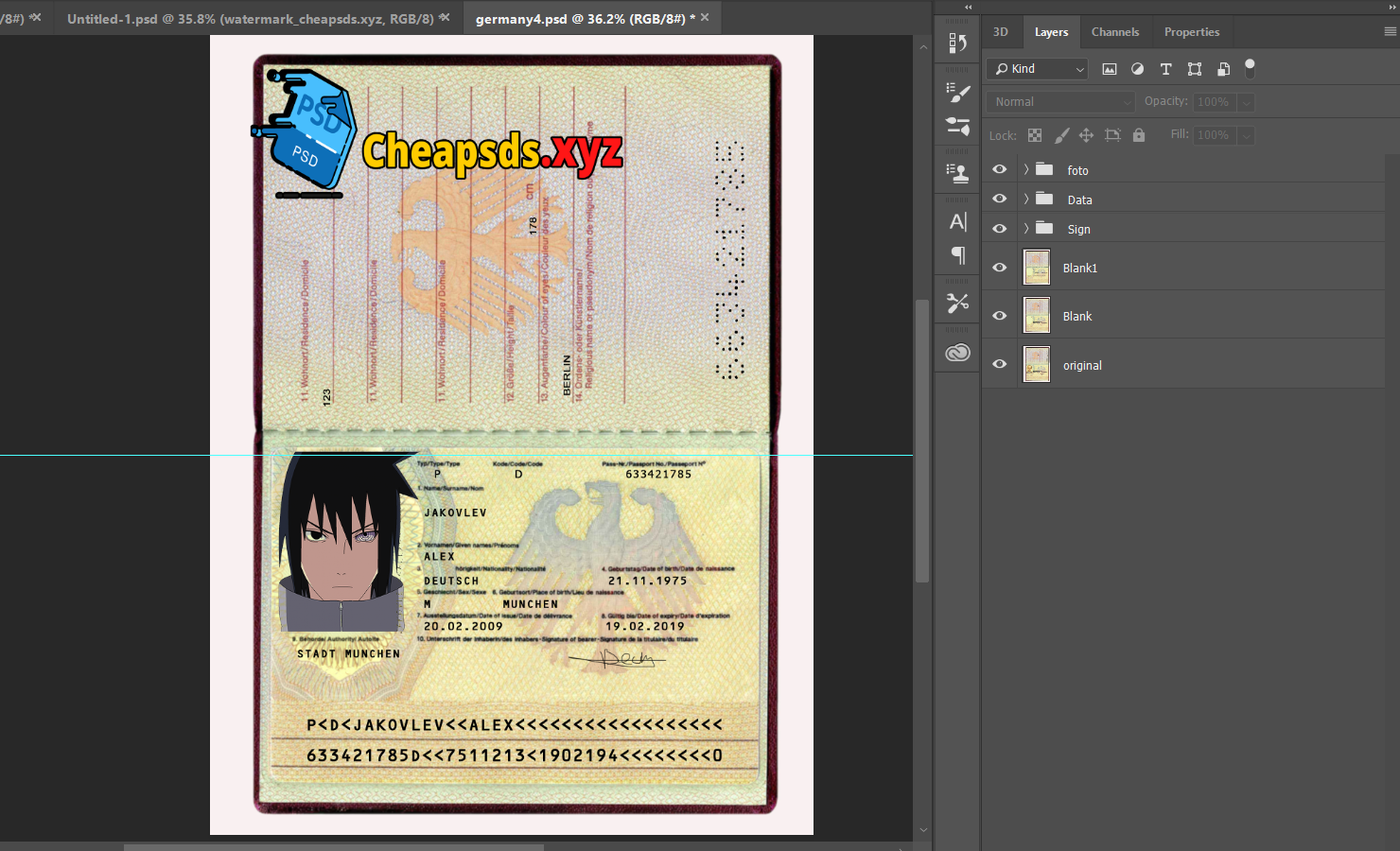Open the Paragraph panel icon
This screenshot has height=851, width=1400.
point(957,255)
